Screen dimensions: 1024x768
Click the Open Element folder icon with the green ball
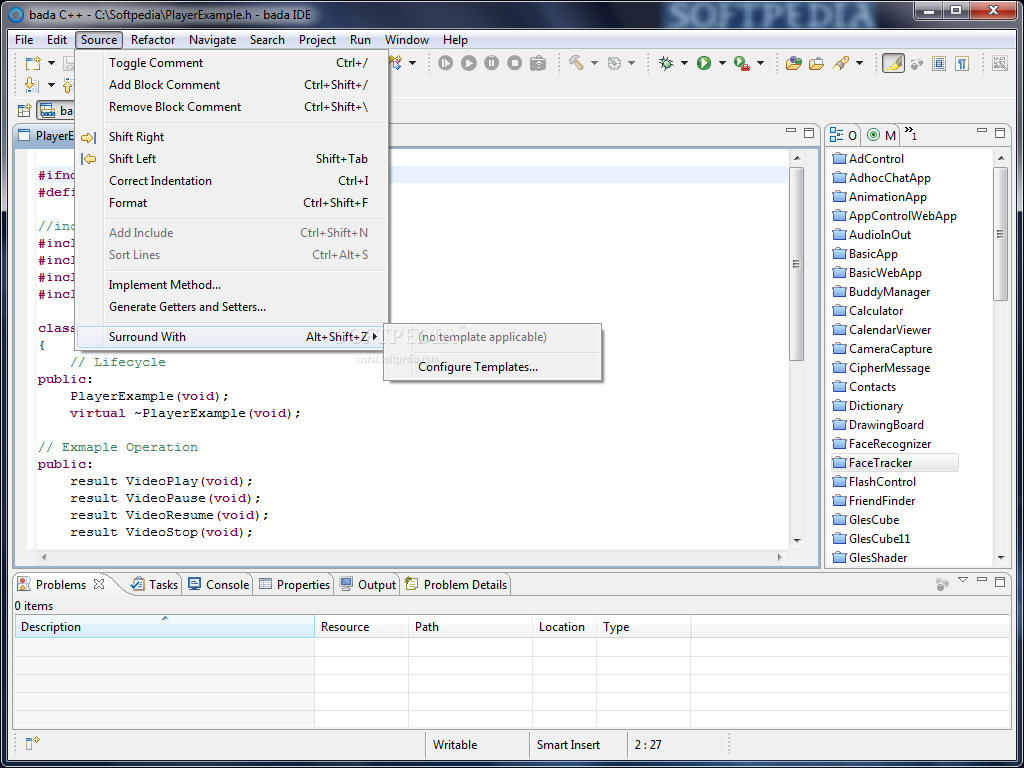793,63
